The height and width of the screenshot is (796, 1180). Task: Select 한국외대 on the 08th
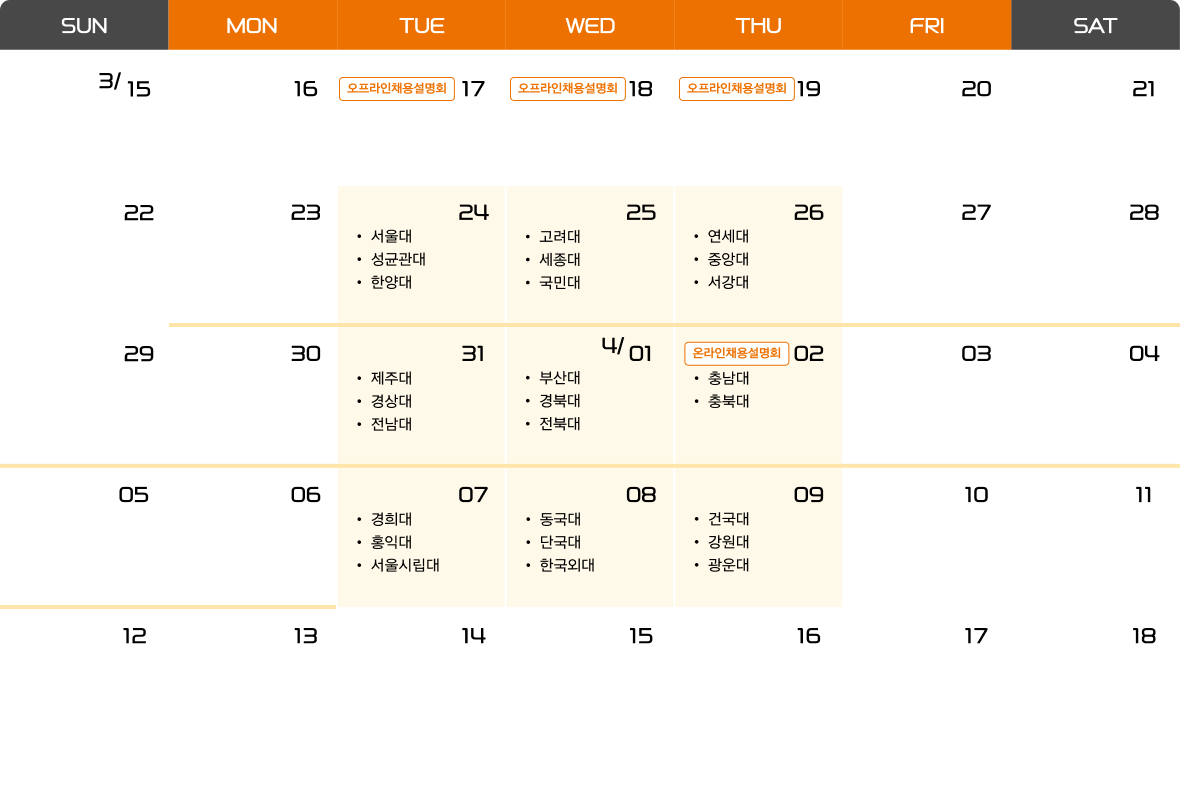tap(567, 565)
